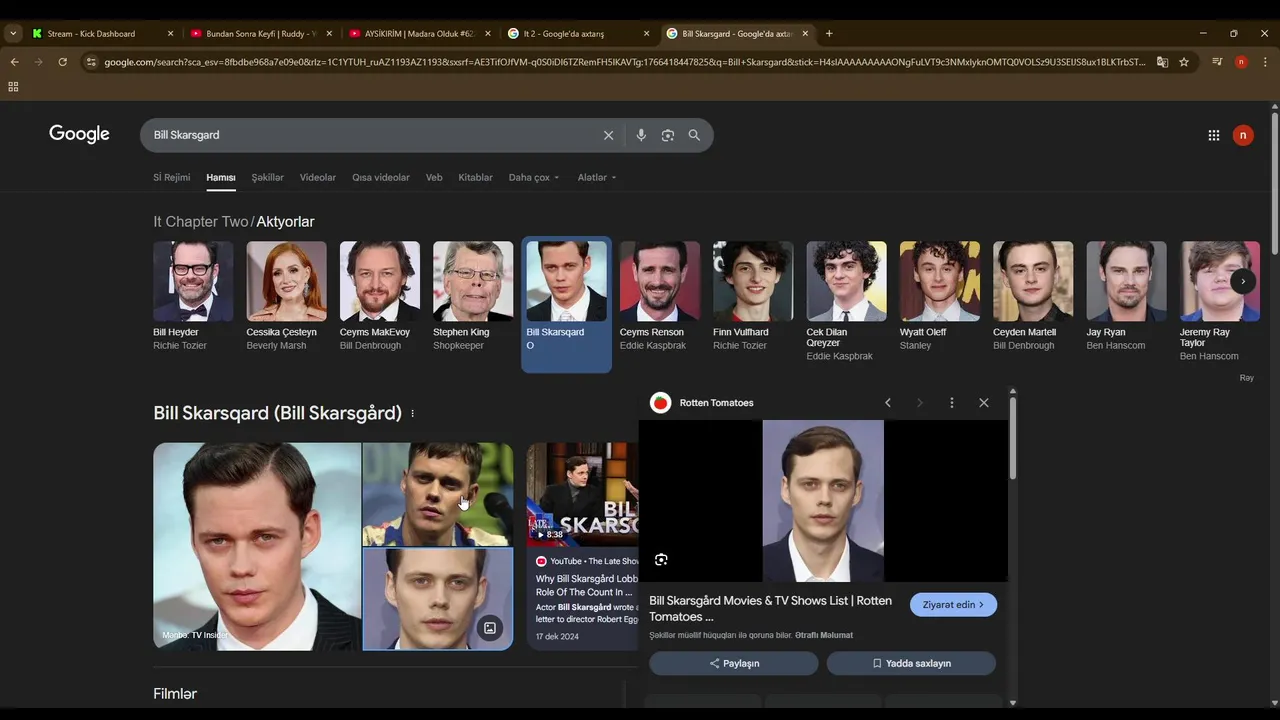Select the Wyatt Oleff actor card
Viewport: 1280px width, 720px height.
[940, 297]
